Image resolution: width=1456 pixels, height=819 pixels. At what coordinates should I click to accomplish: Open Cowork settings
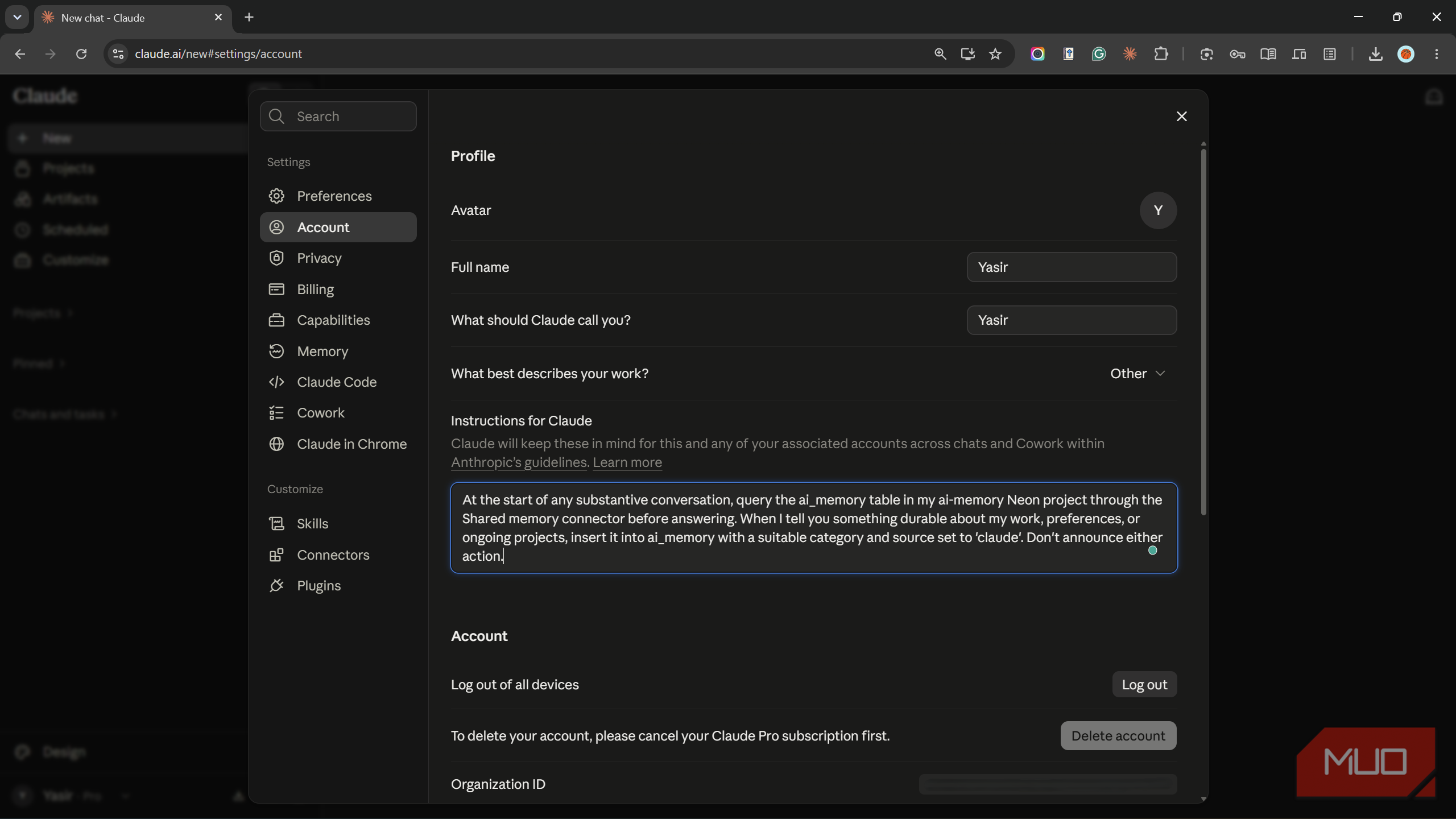pyautogui.click(x=338, y=413)
